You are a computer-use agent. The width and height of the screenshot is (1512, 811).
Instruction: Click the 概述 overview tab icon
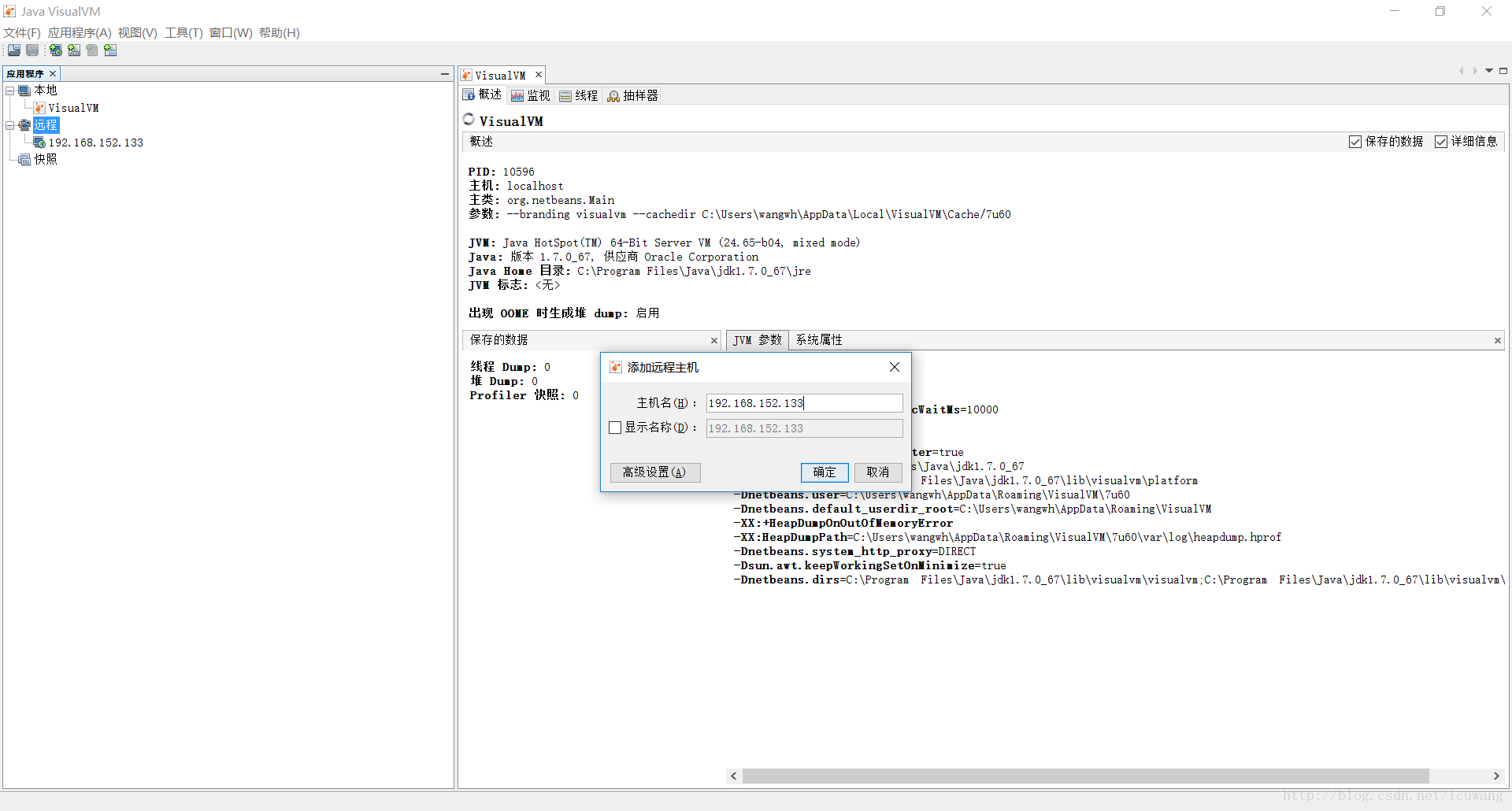(x=469, y=94)
